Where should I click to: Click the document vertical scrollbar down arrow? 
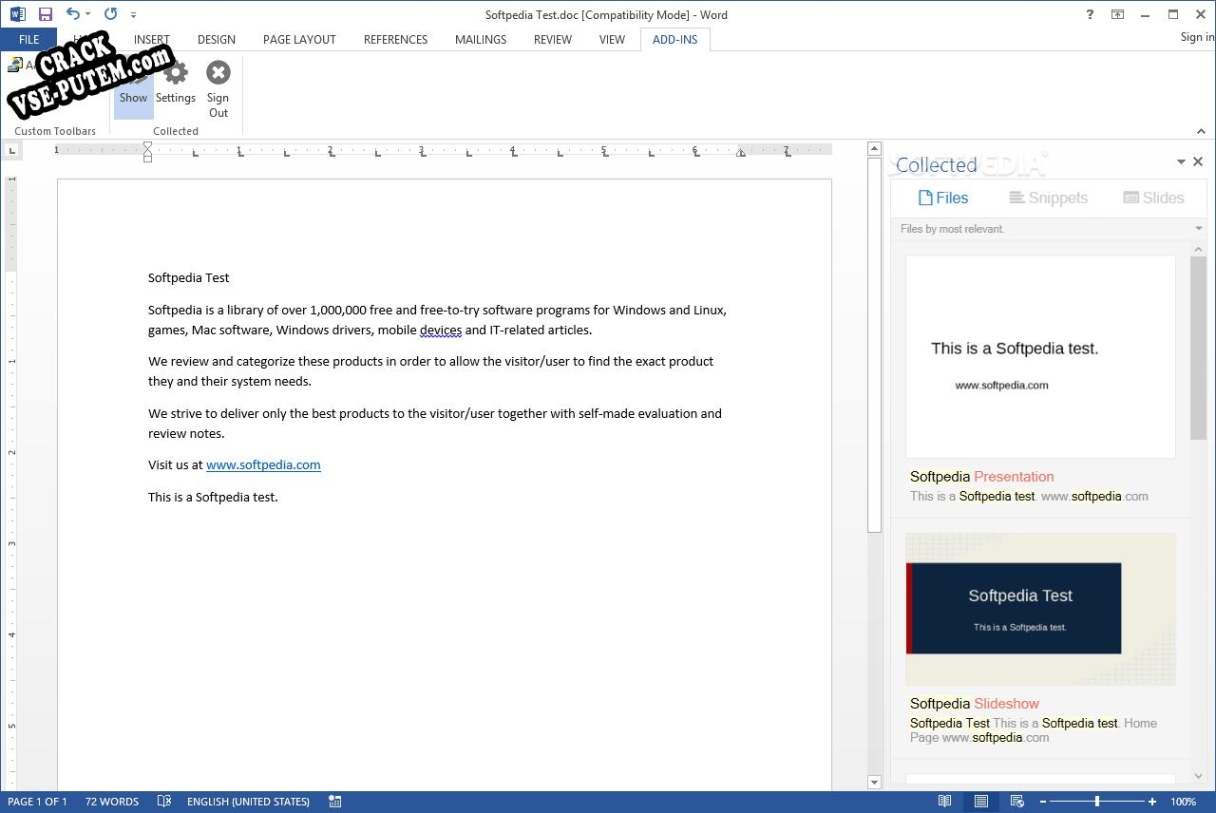tap(874, 782)
